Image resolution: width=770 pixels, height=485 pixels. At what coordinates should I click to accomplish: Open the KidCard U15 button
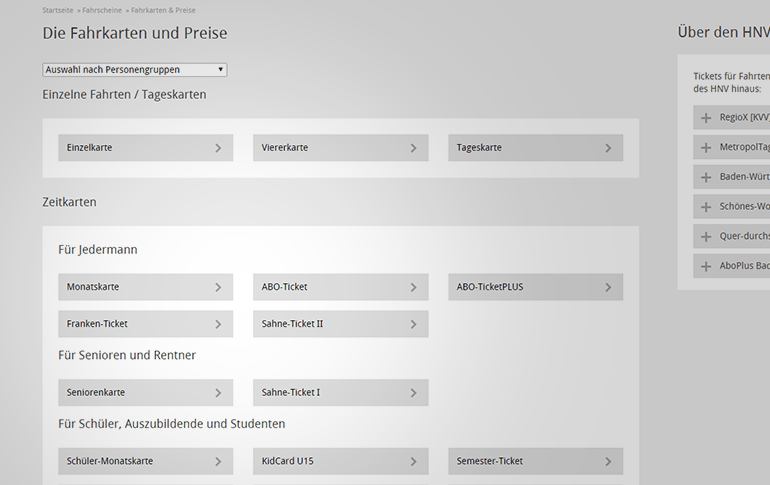click(x=340, y=461)
